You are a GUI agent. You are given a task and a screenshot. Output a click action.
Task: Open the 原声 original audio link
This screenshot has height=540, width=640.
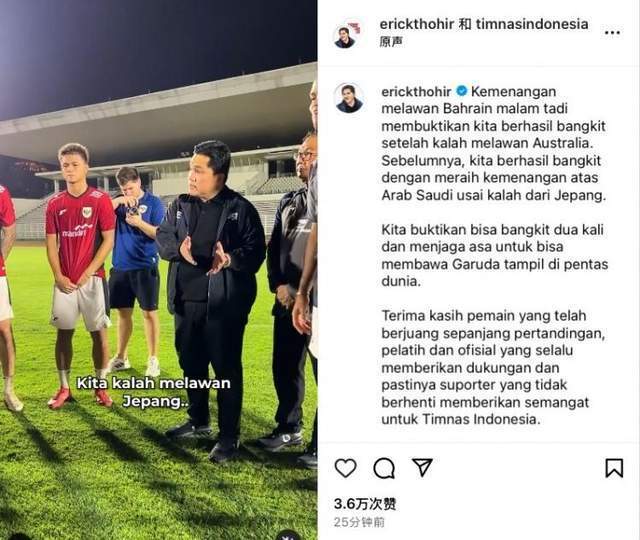coord(391,42)
